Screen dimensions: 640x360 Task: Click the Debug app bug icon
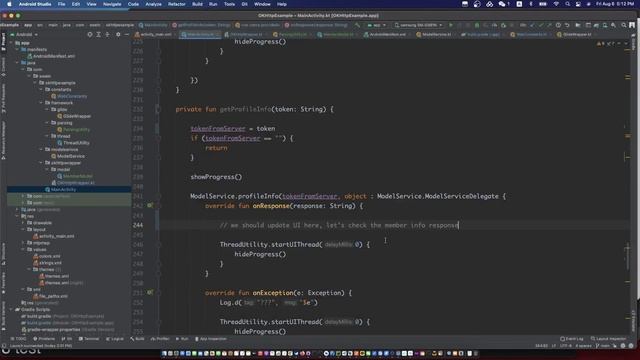476,25
